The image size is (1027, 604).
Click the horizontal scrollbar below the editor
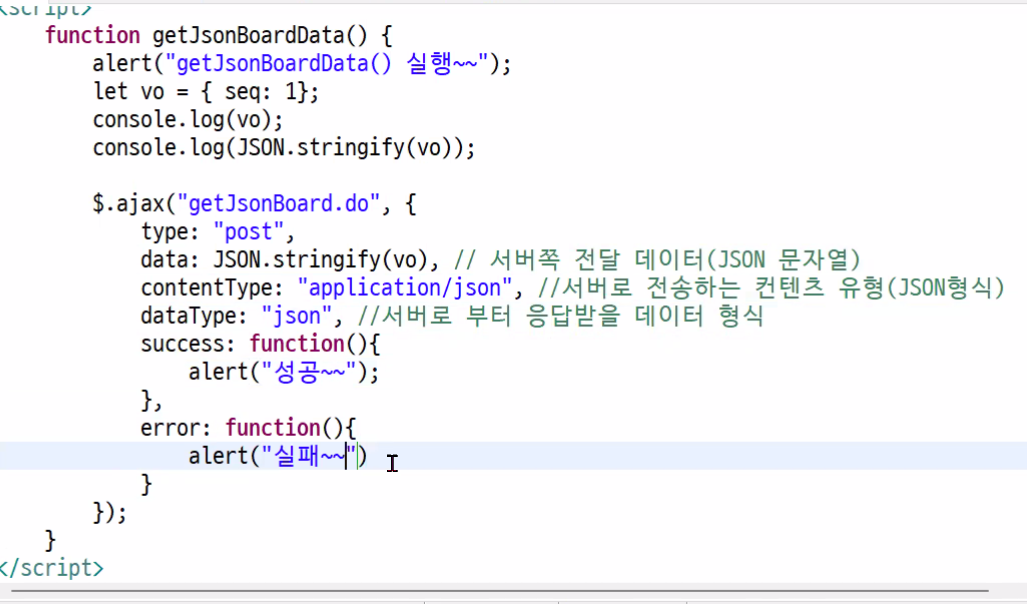499,592
